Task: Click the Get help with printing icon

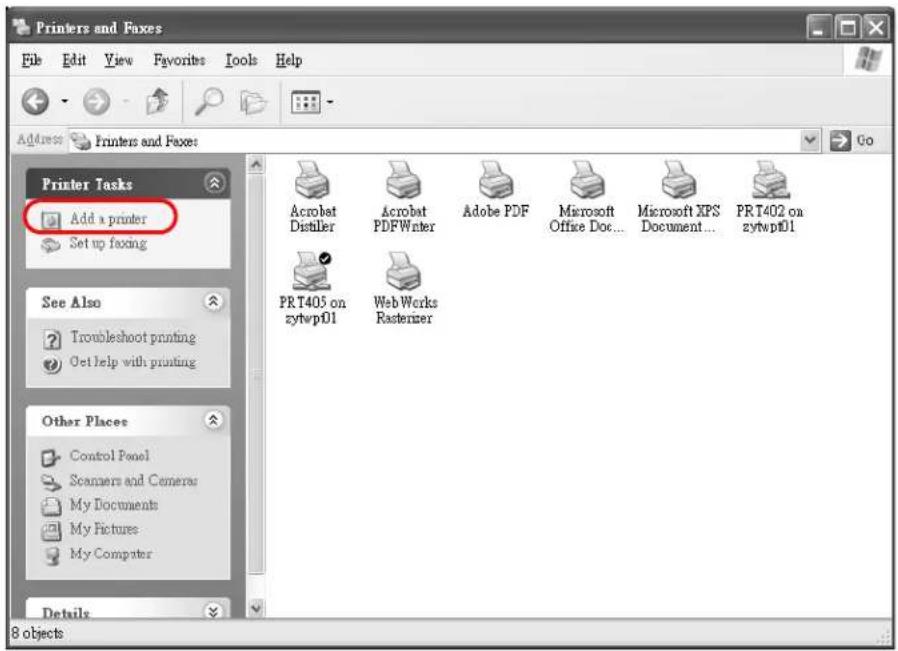Action: (x=52, y=364)
